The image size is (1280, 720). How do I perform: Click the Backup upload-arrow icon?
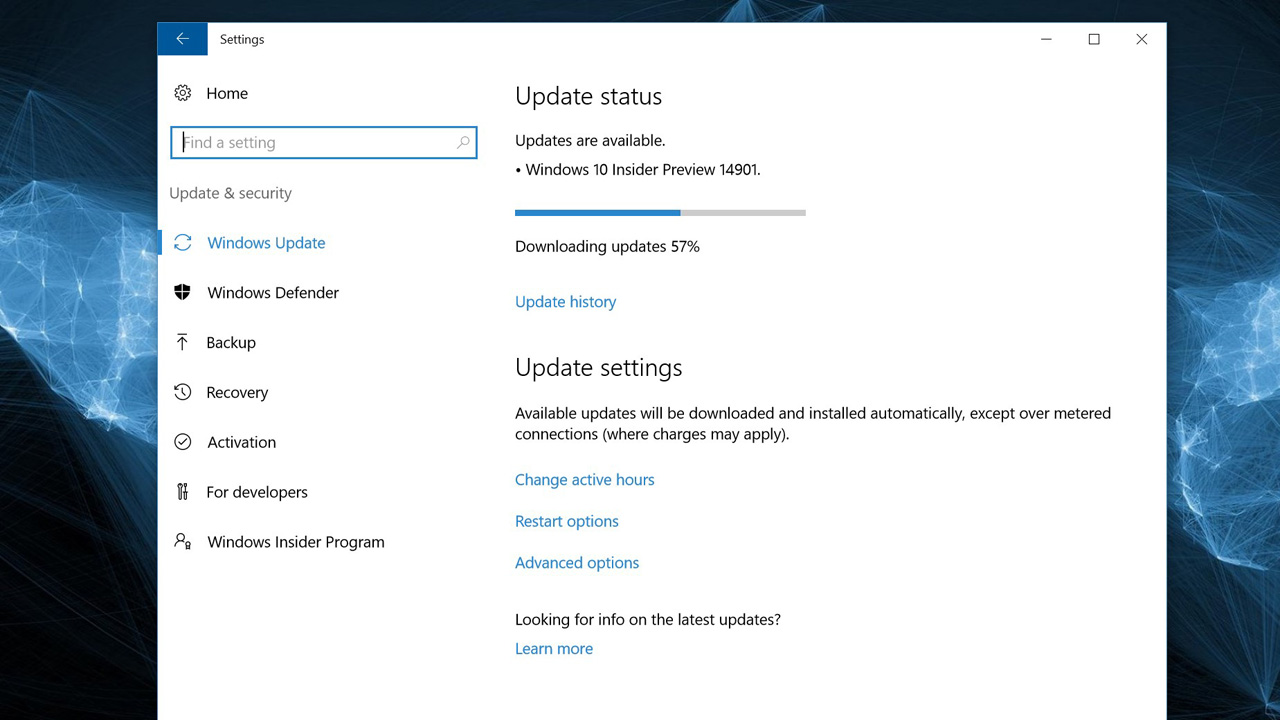183,342
